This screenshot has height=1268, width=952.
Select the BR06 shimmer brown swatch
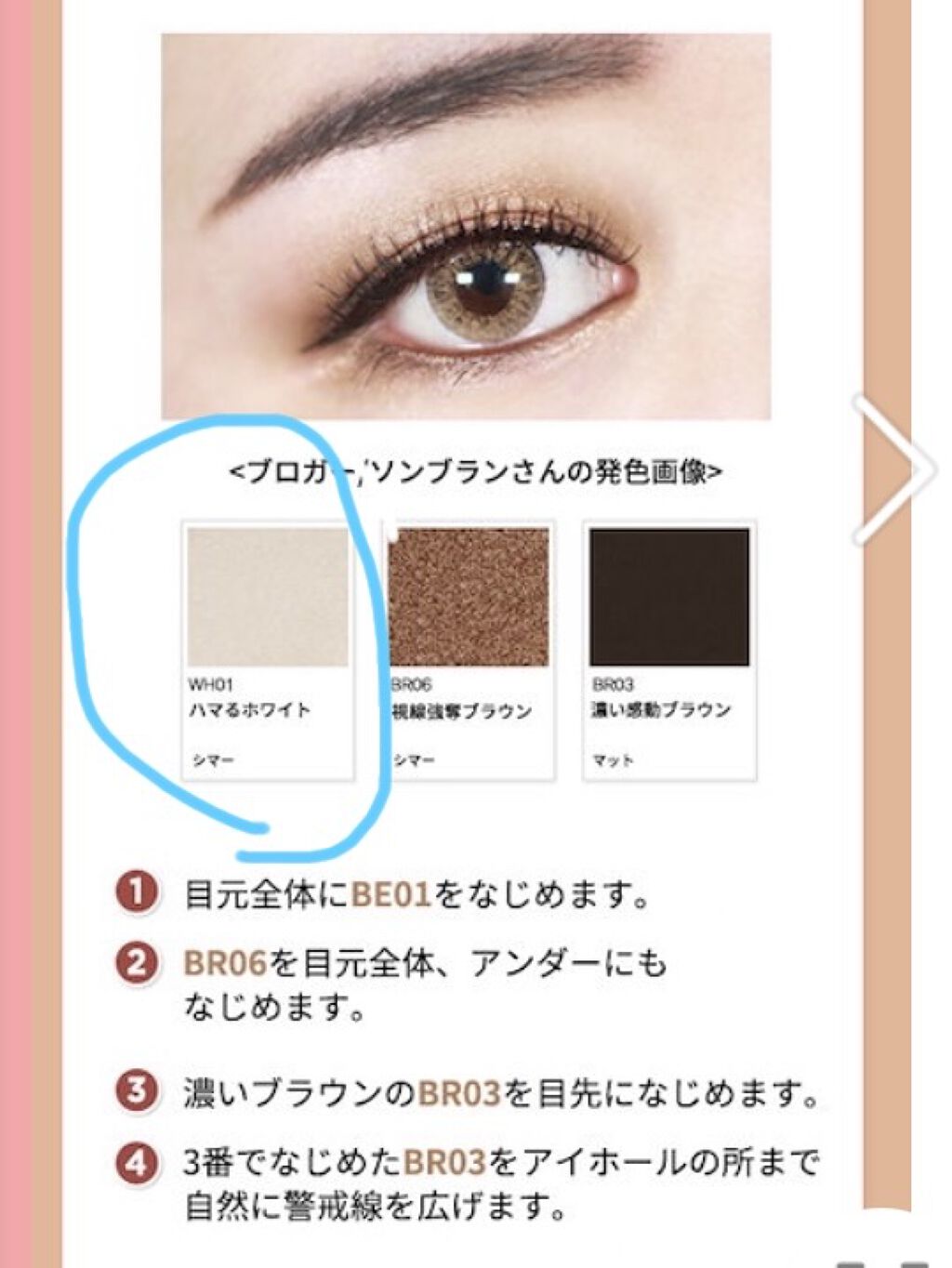pyautogui.click(x=469, y=596)
